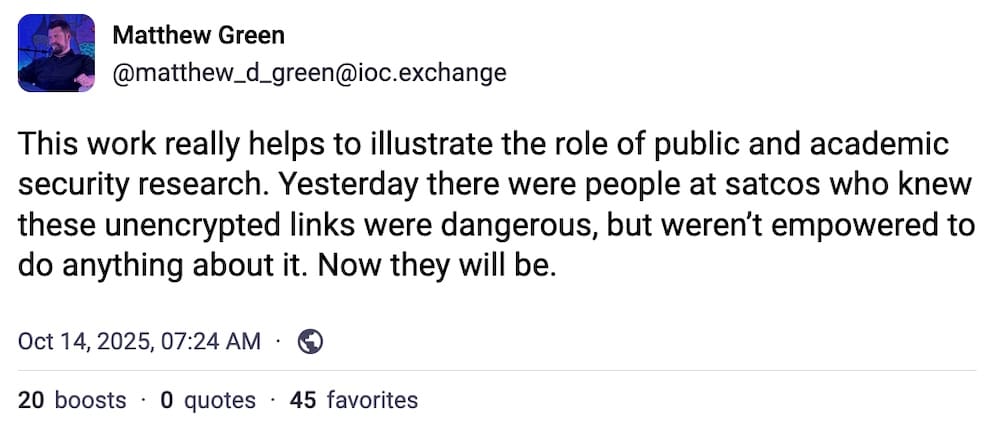Open the Matthew Green display name
The width and height of the screenshot is (1000, 438).
[198, 35]
